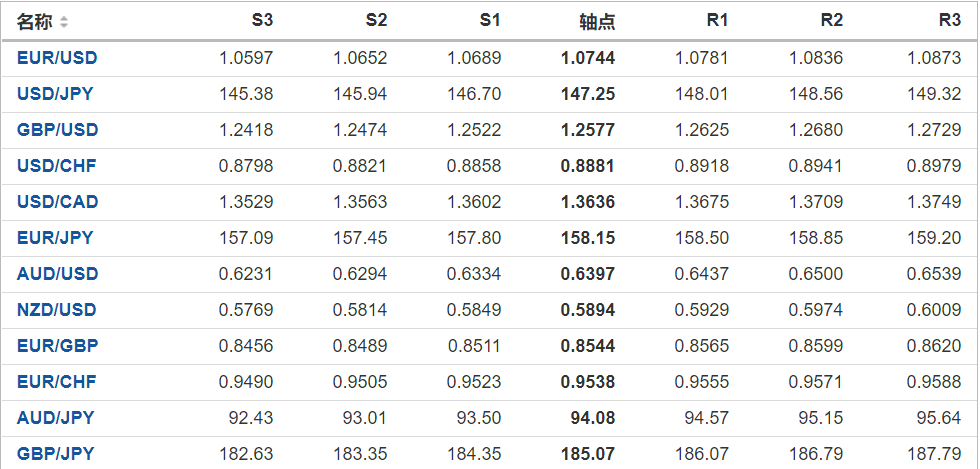Click the EUR/USD pivot value 1.0744
980x469 pixels.
point(588,58)
